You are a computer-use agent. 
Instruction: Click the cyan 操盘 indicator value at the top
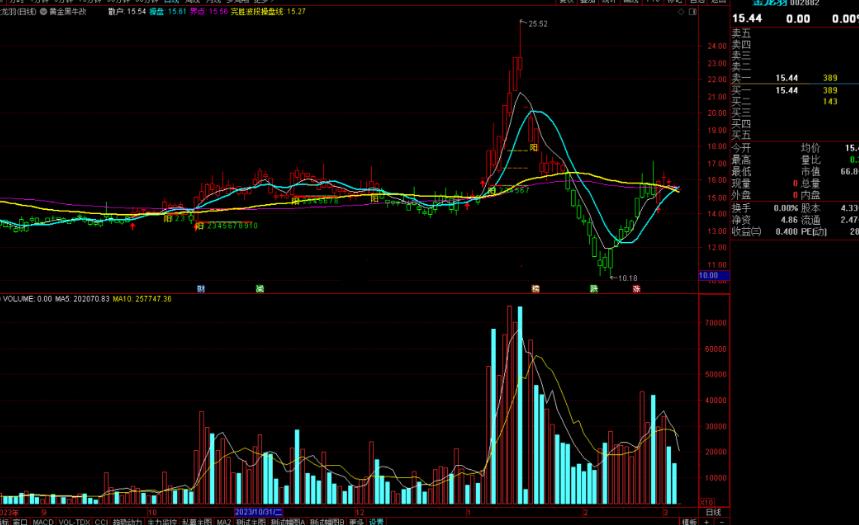tap(168, 11)
